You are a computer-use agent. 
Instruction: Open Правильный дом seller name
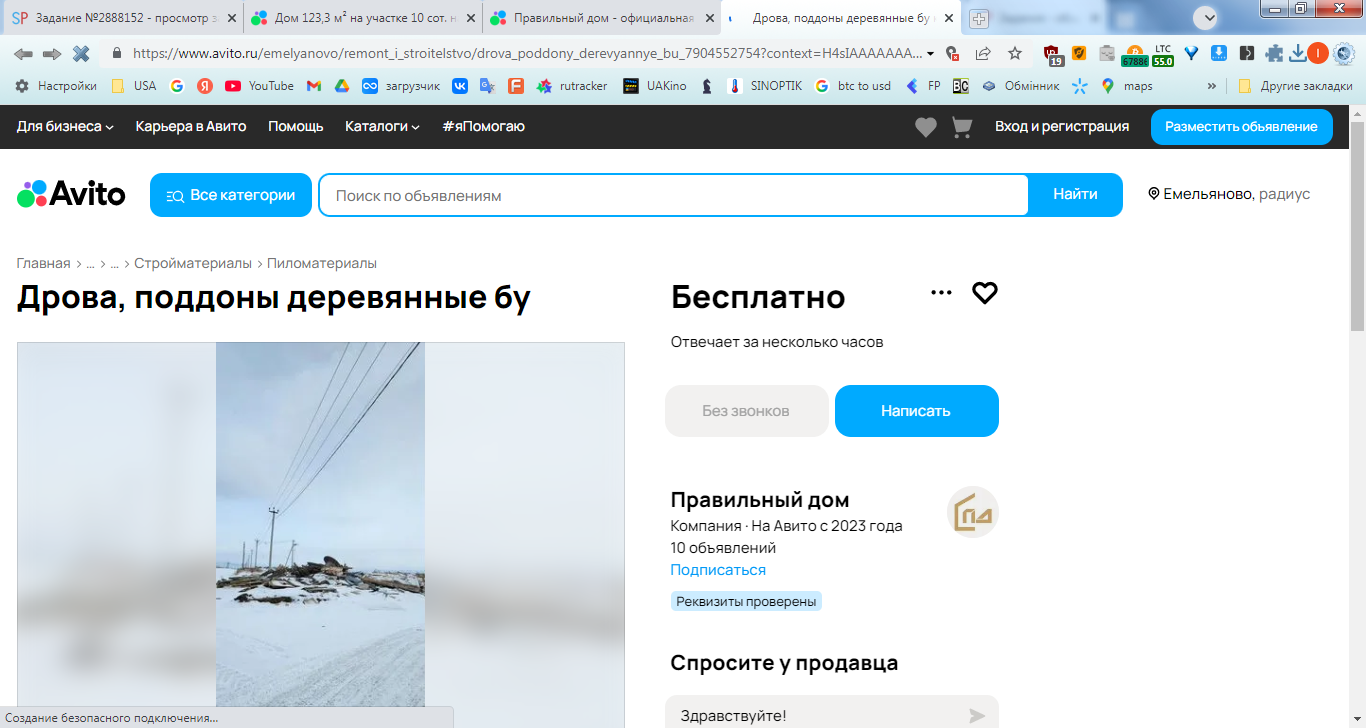point(760,500)
